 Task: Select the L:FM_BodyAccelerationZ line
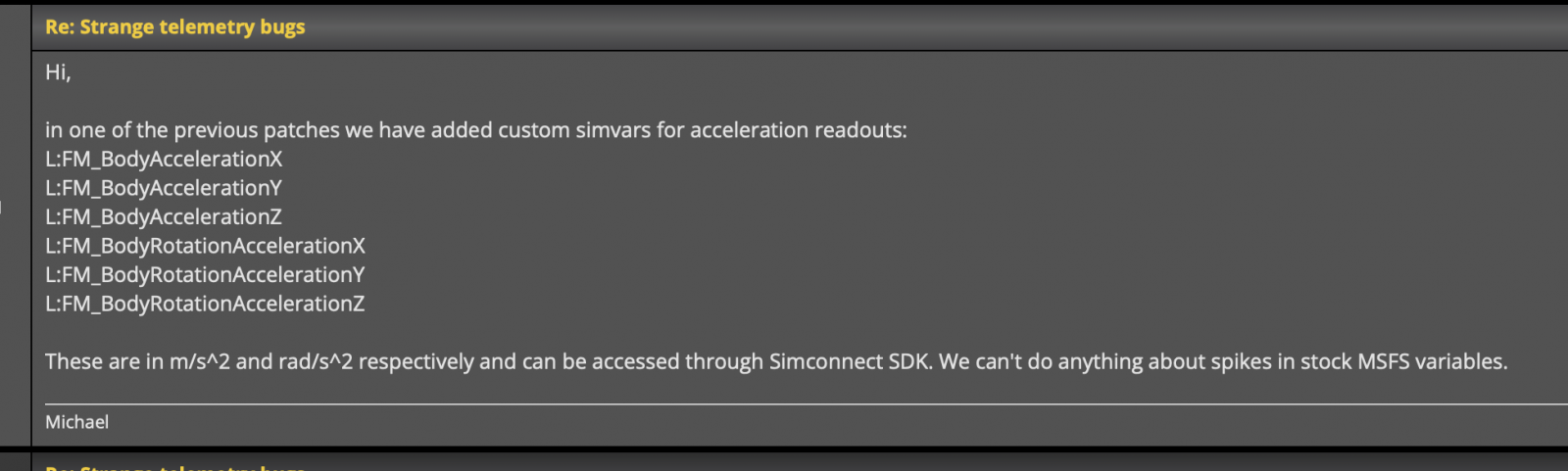tap(164, 216)
